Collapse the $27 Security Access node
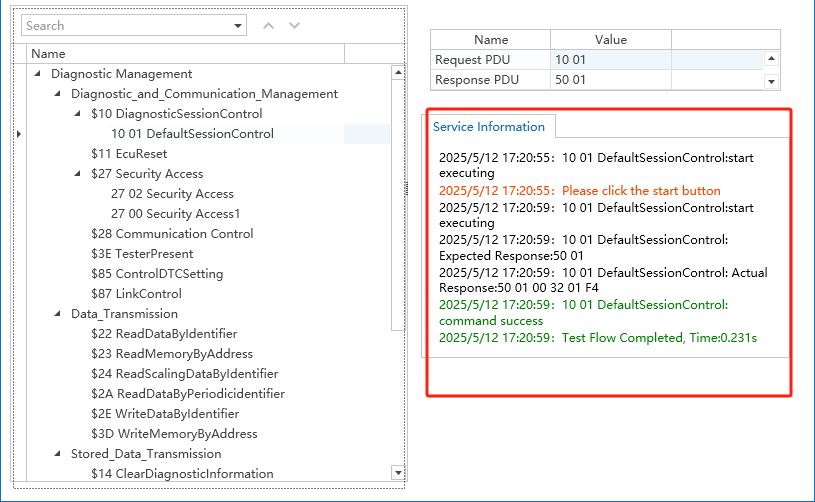Viewport: 815px width, 502px height. pos(78,174)
